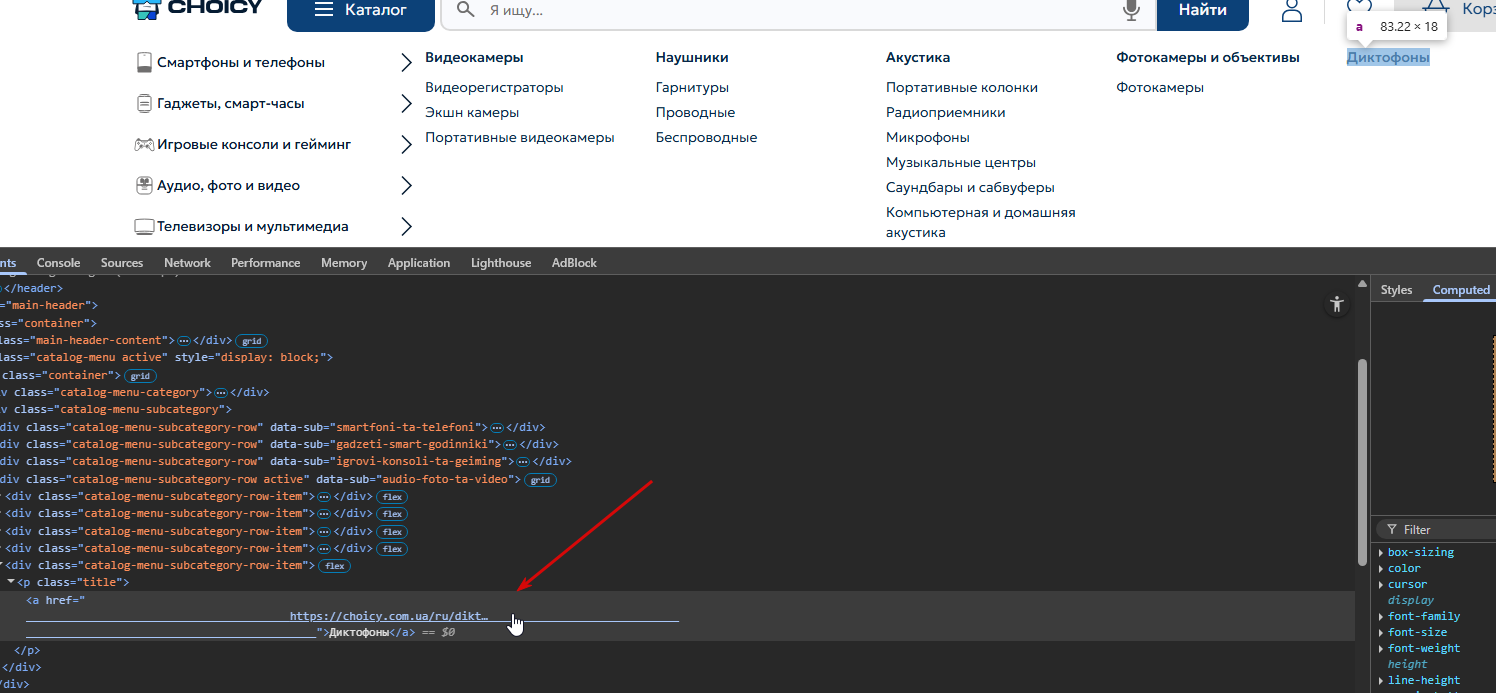
Task: Open the Memory tab
Action: pyautogui.click(x=344, y=263)
